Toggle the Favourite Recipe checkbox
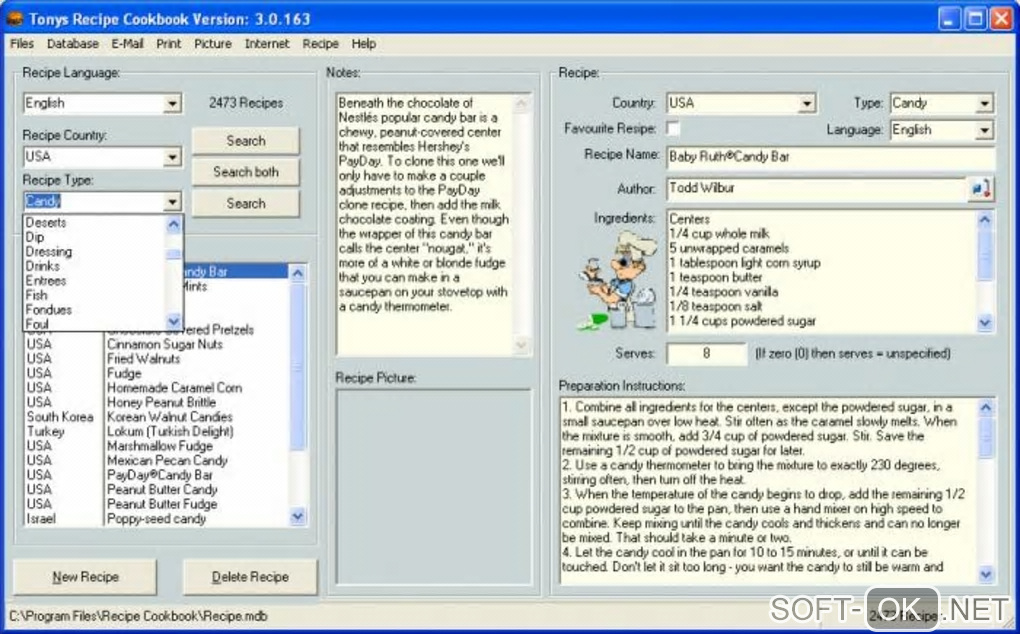 coord(673,129)
